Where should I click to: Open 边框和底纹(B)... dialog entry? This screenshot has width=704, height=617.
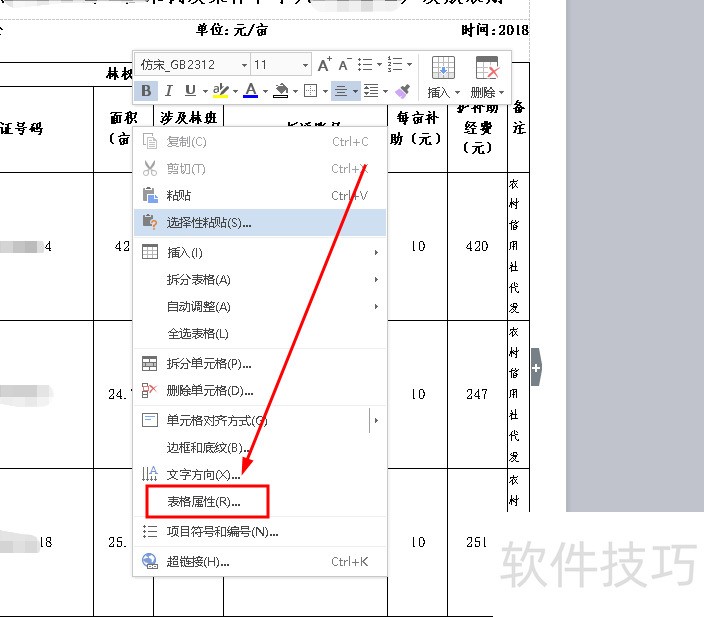pos(260,448)
